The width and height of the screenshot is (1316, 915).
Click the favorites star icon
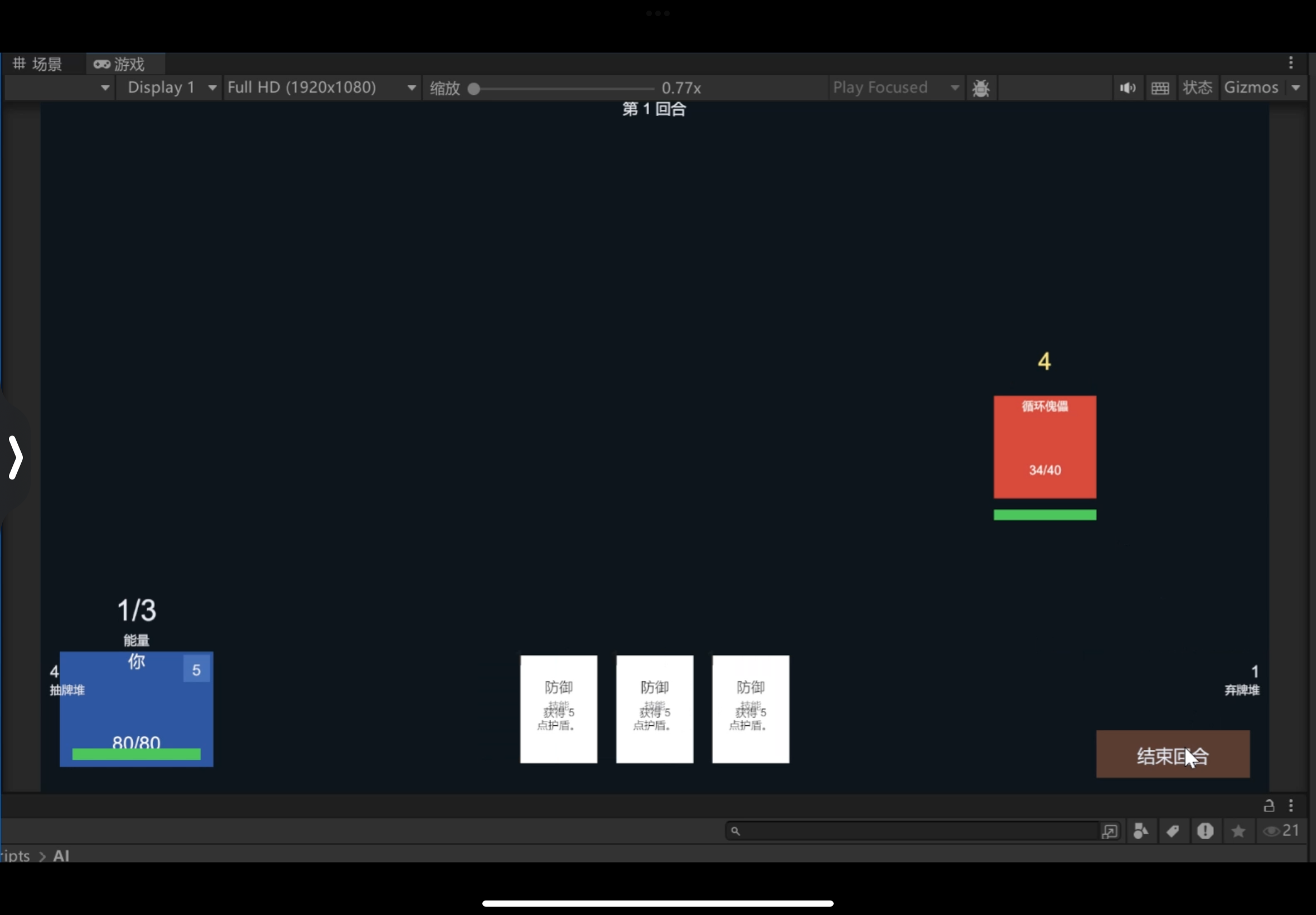(x=1238, y=831)
